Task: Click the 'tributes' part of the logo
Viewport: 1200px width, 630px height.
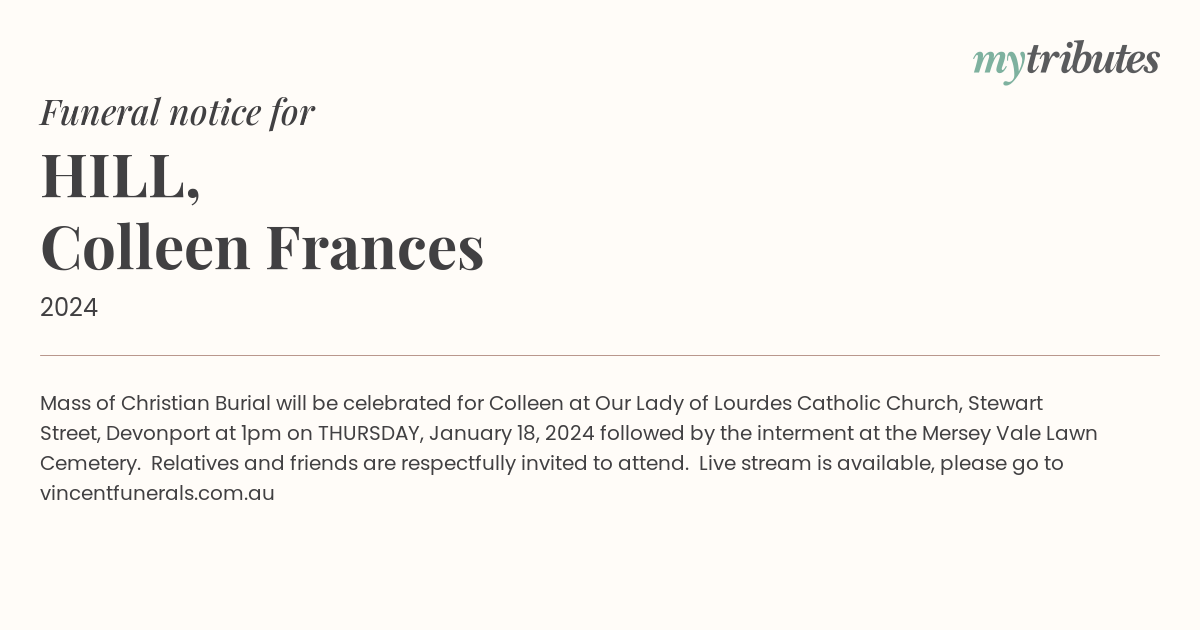Action: (x=1092, y=60)
